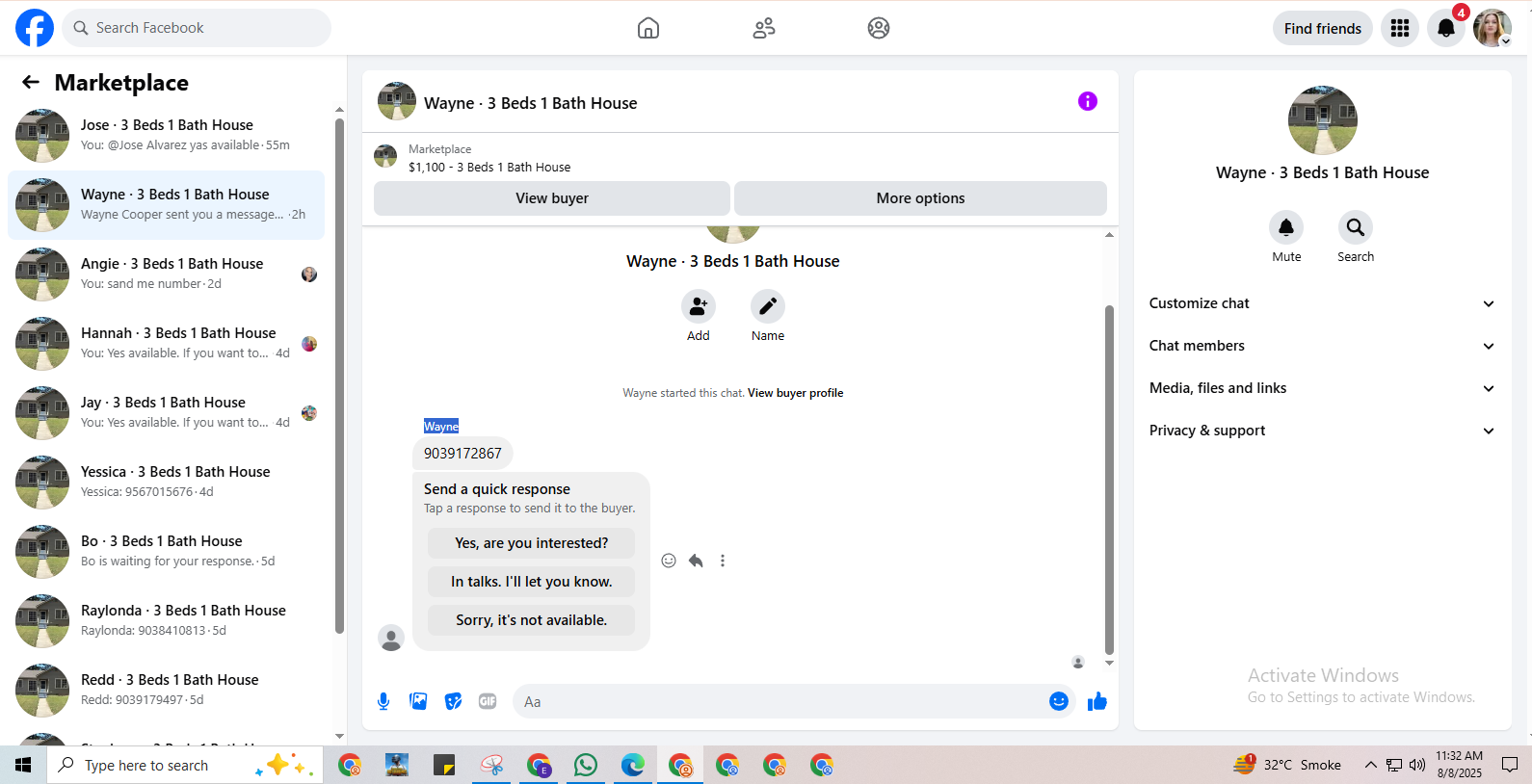The width and height of the screenshot is (1532, 784).
Task: Expand Media, files and links section
Action: tap(1322, 388)
